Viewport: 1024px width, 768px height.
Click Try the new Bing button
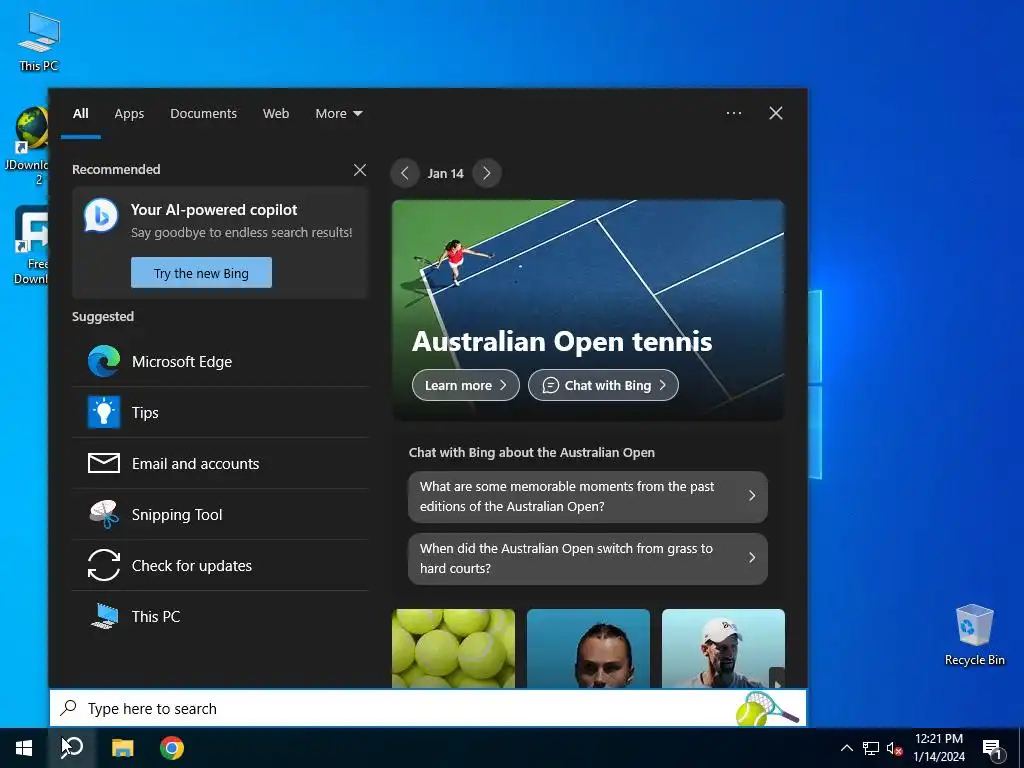pyautogui.click(x=201, y=273)
